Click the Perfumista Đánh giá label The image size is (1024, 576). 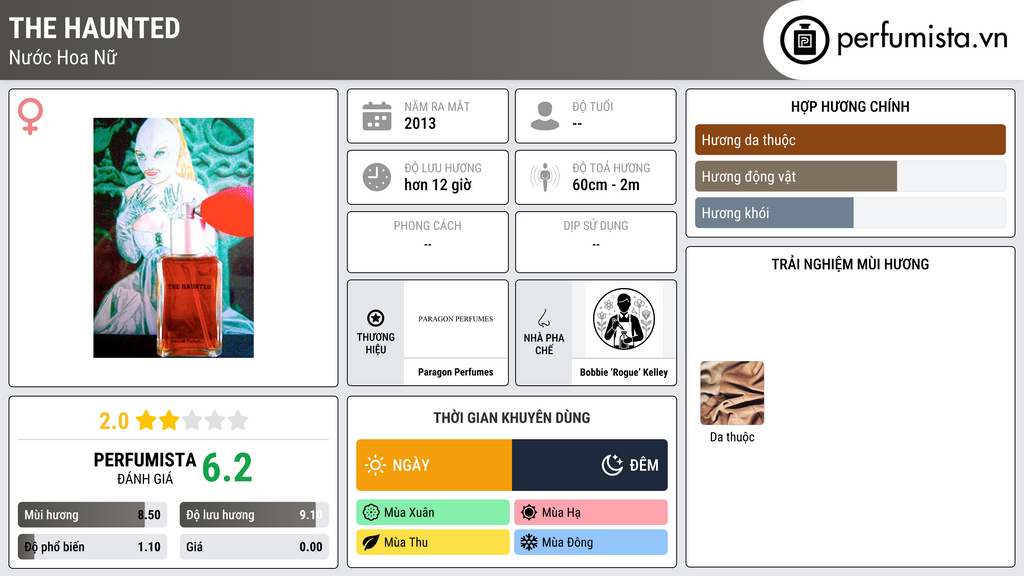[x=145, y=468]
